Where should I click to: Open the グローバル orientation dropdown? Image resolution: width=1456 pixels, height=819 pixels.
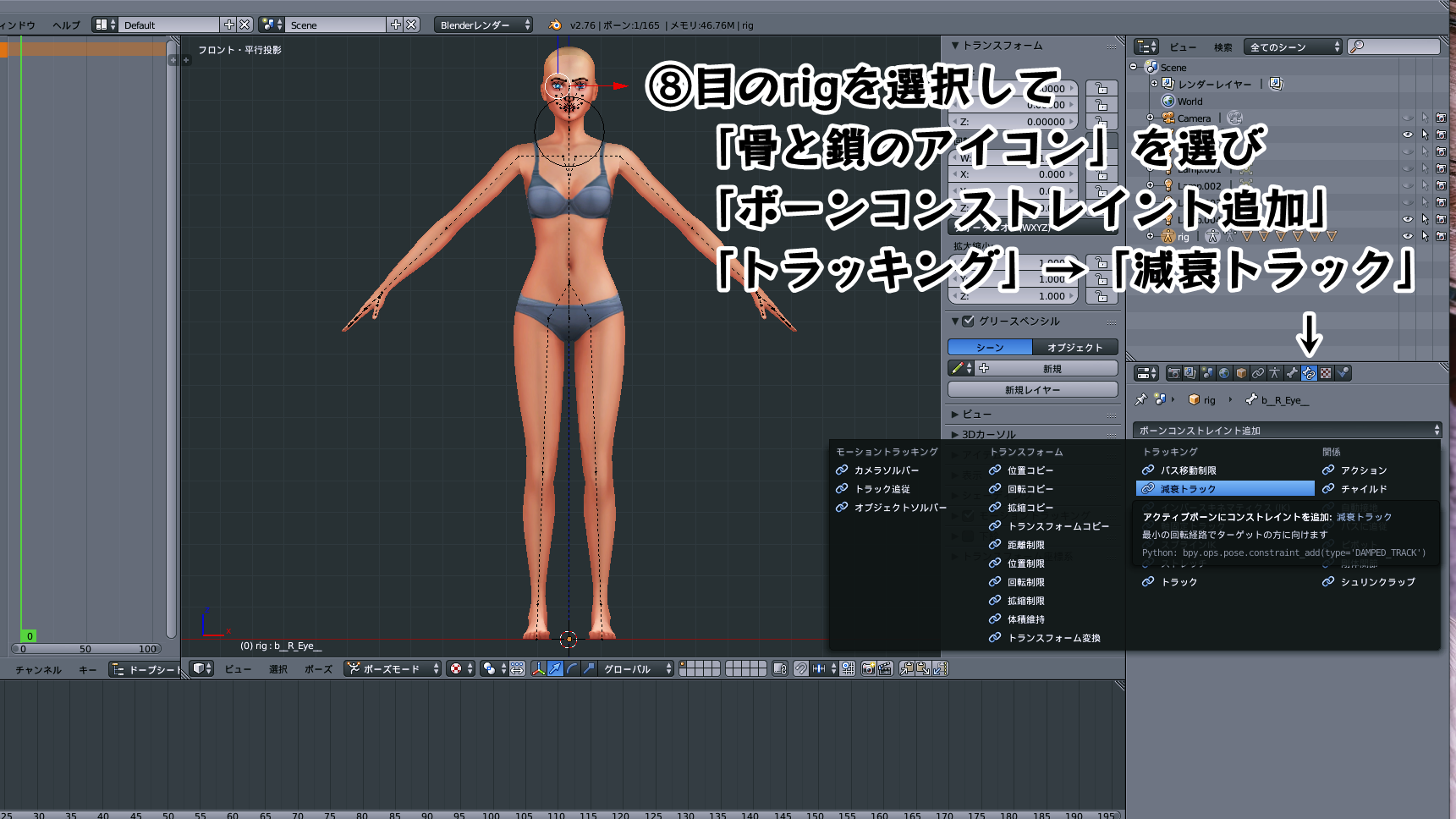(x=637, y=668)
